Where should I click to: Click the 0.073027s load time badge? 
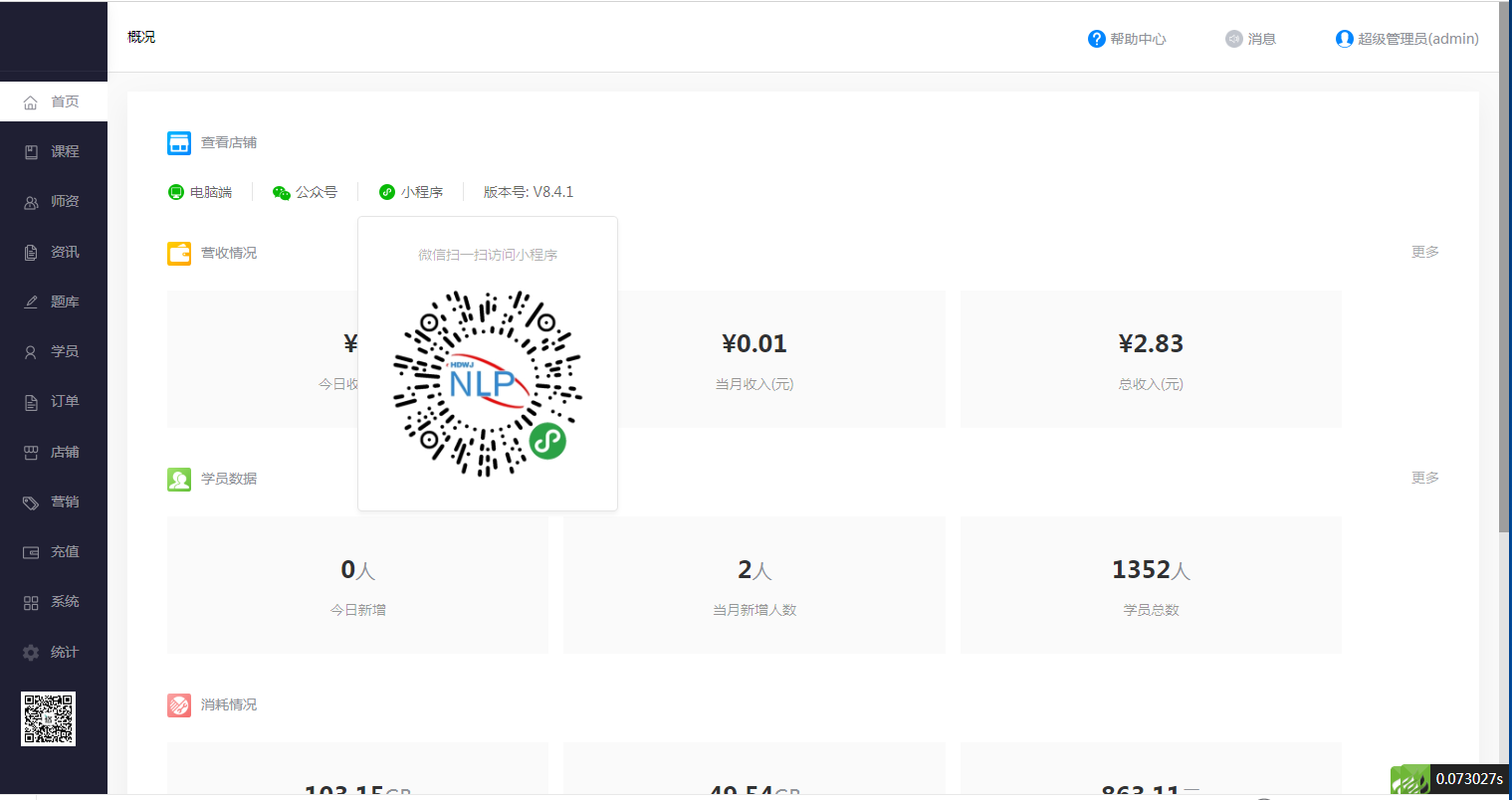pos(1469,779)
